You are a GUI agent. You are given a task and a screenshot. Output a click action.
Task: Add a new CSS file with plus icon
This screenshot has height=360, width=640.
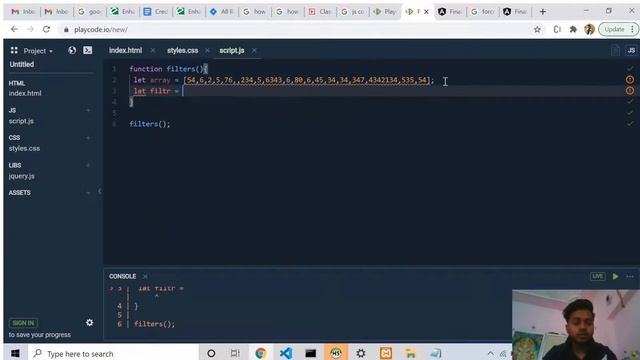pos(88,138)
